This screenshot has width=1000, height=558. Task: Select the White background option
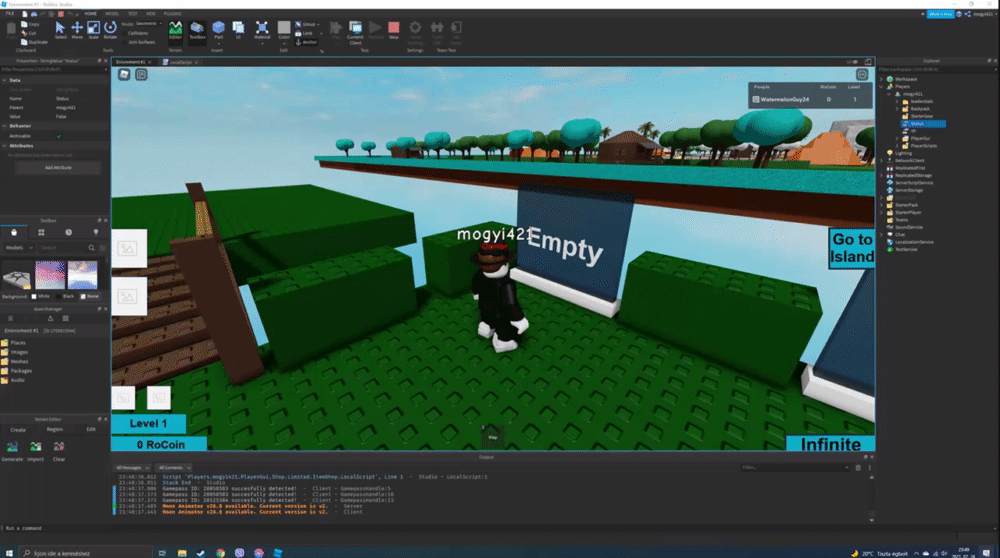(40, 296)
